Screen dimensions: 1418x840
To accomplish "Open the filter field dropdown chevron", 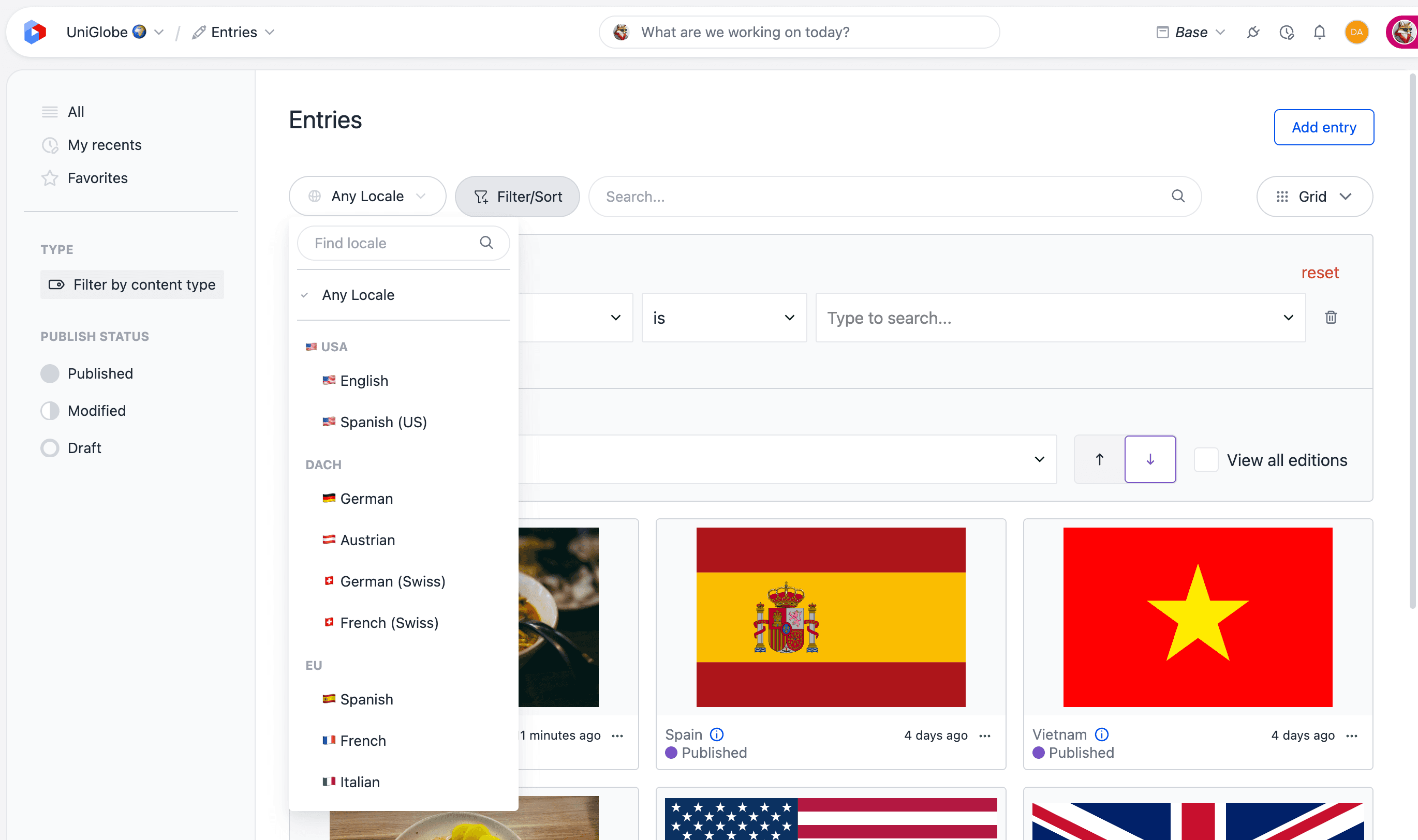I will pos(615,318).
